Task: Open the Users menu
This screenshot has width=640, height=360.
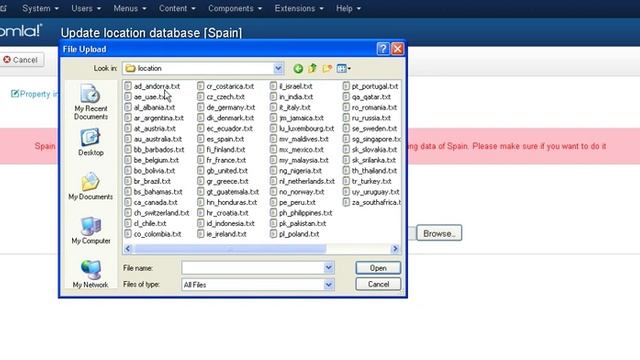Action: (x=86, y=8)
